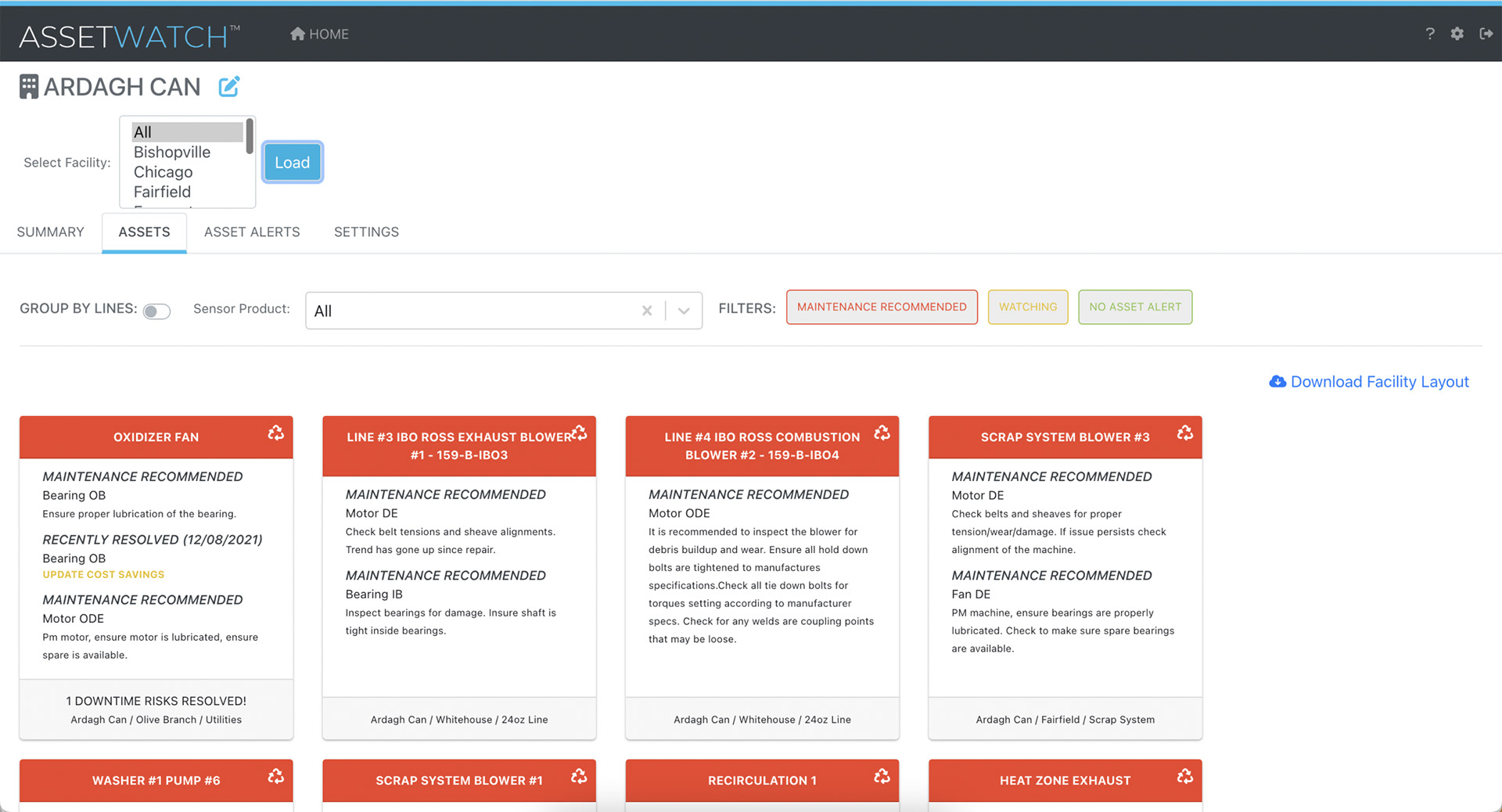
Task: Click the cloud download icon
Action: click(x=1277, y=382)
